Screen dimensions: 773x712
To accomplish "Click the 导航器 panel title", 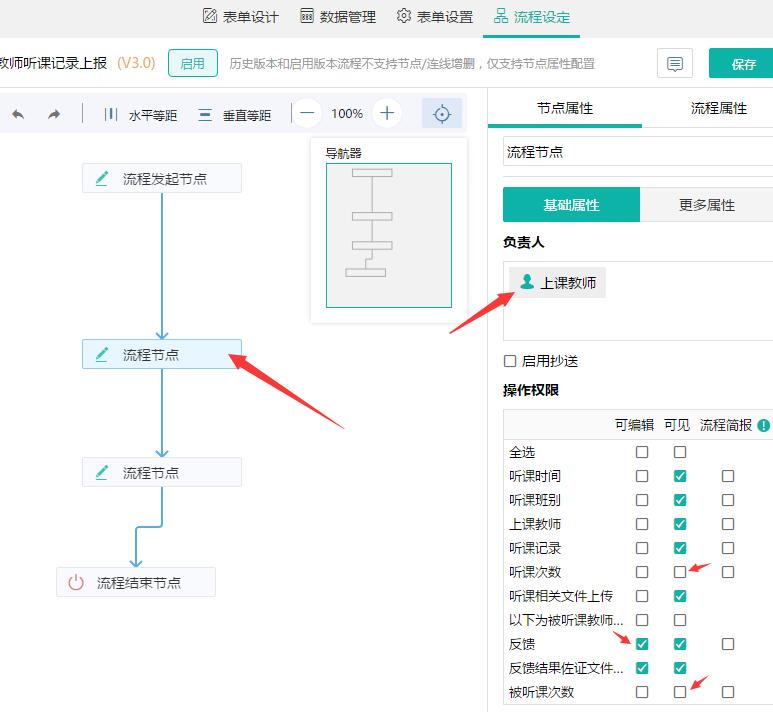I will (343, 153).
